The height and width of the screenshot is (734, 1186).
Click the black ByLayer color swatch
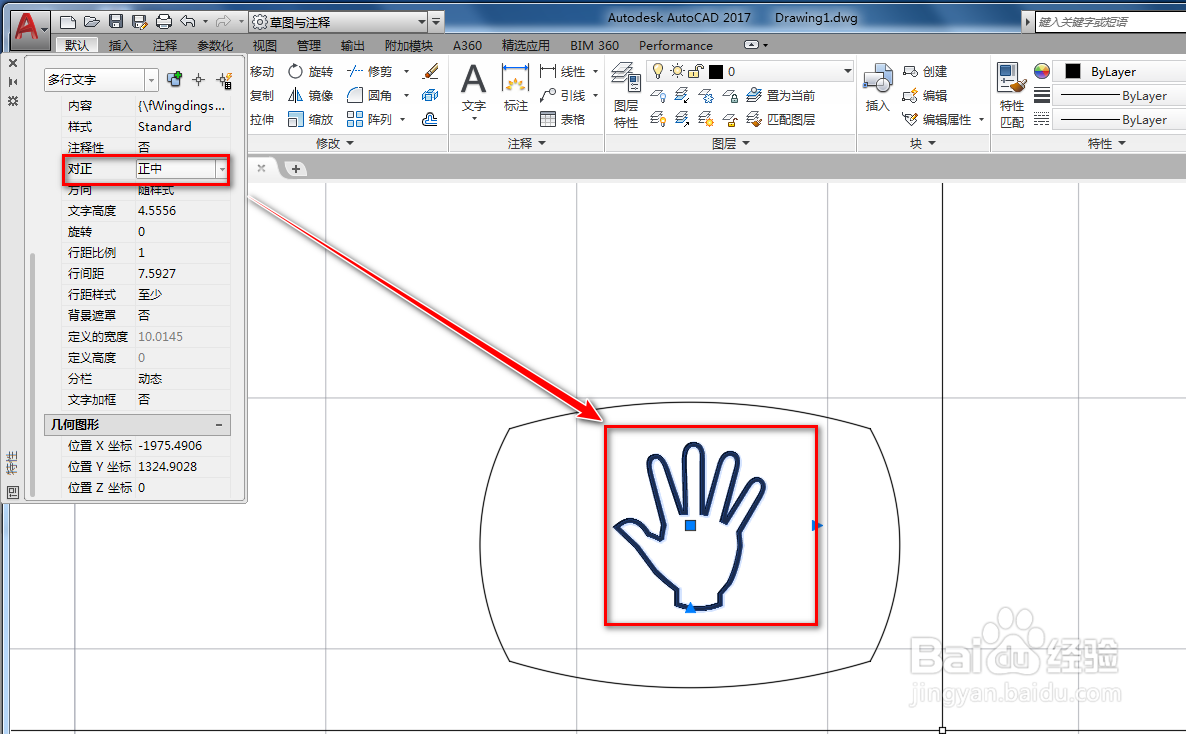pos(1072,71)
